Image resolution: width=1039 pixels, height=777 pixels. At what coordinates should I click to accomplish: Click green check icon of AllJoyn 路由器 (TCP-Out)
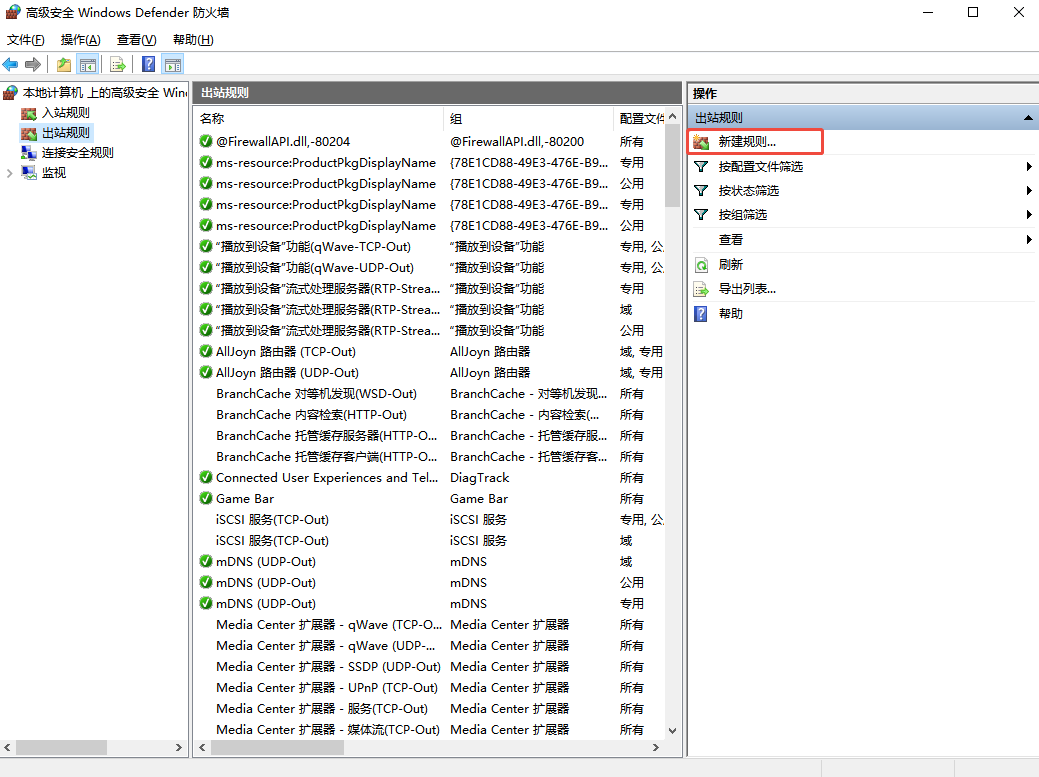(x=206, y=351)
